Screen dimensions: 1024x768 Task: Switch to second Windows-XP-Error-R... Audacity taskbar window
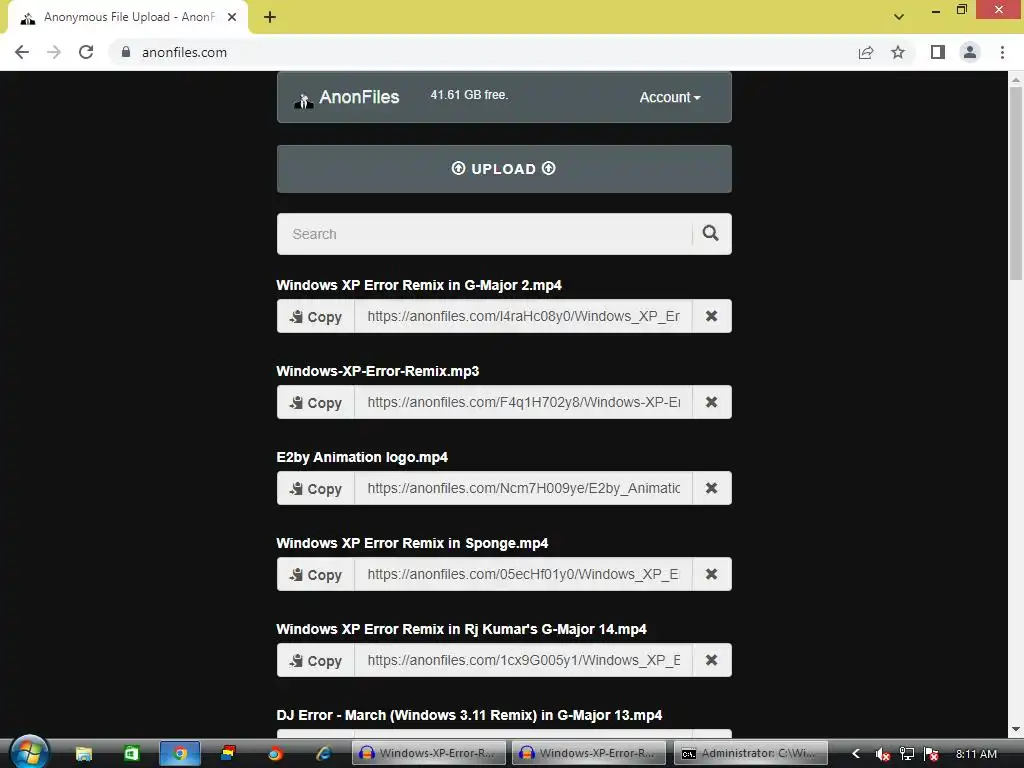point(589,754)
